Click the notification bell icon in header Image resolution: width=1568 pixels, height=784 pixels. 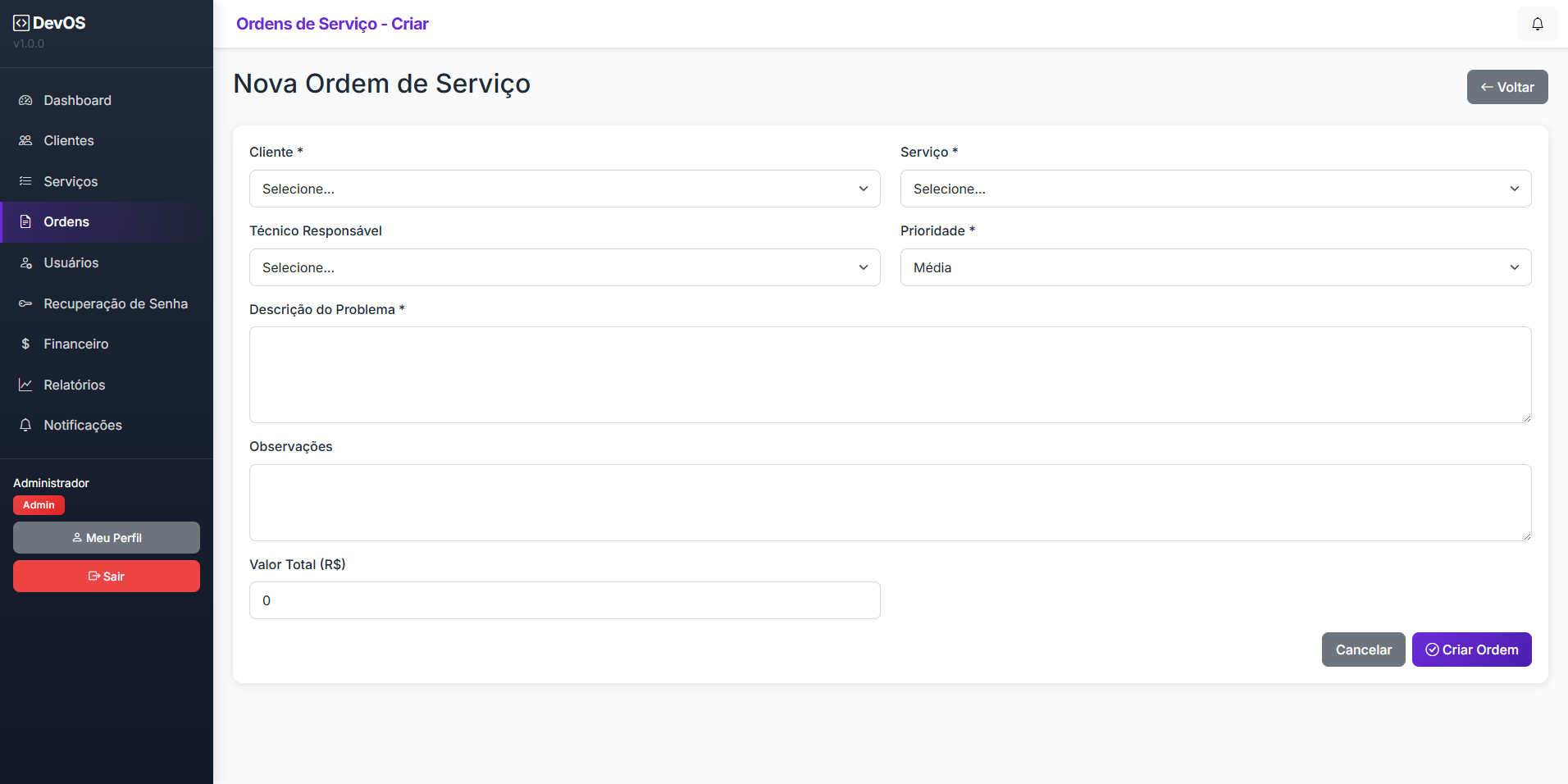tap(1537, 24)
